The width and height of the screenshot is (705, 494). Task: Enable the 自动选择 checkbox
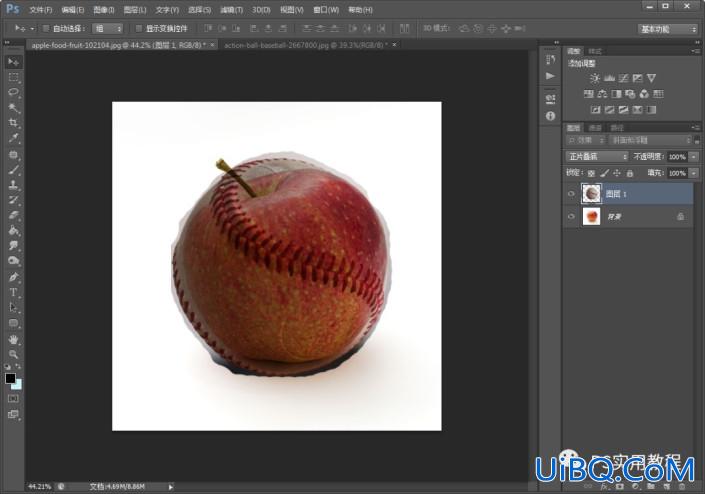point(45,29)
